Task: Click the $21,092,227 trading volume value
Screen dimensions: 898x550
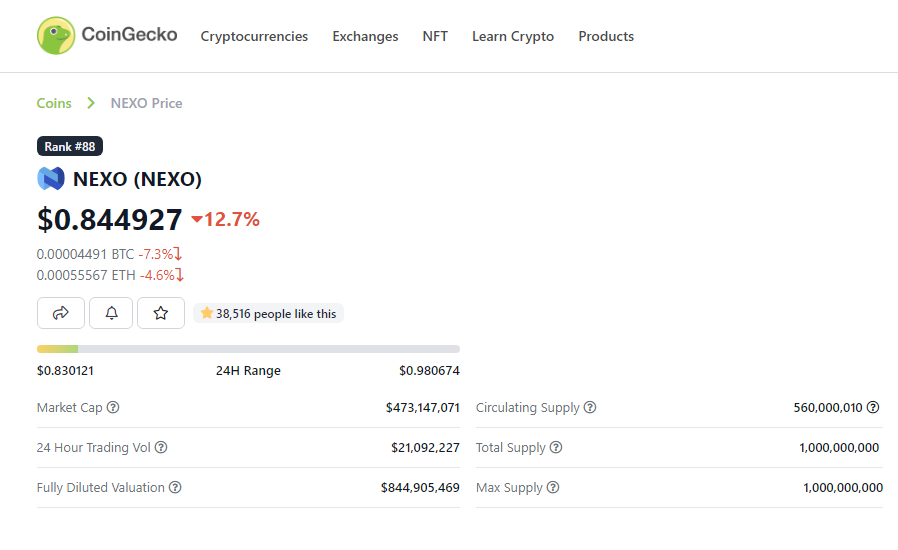Action: coord(426,447)
